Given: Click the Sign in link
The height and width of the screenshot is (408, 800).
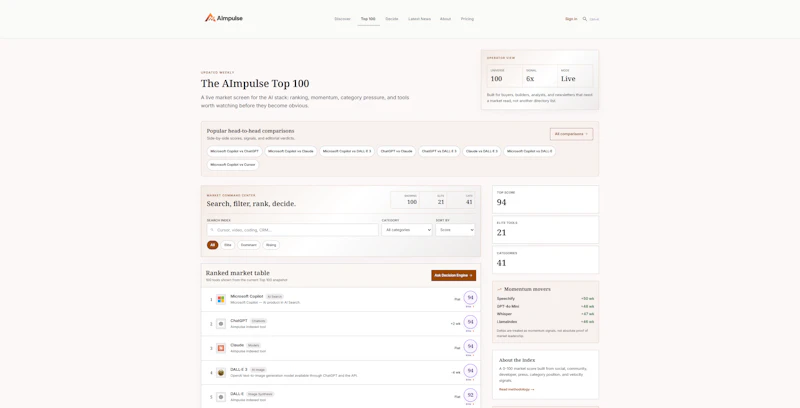Looking at the screenshot, I should [x=571, y=19].
